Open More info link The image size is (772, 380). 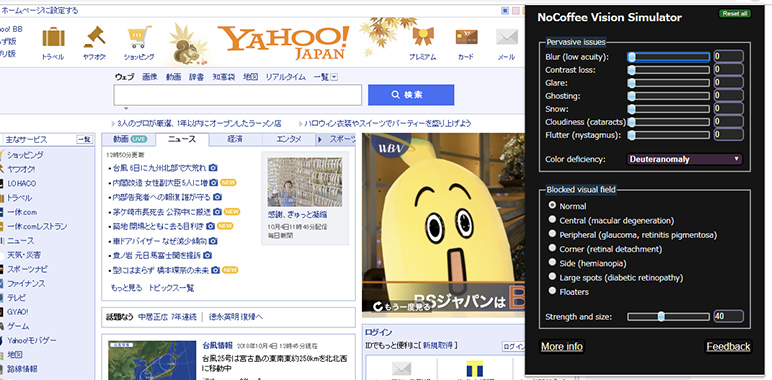tap(561, 347)
